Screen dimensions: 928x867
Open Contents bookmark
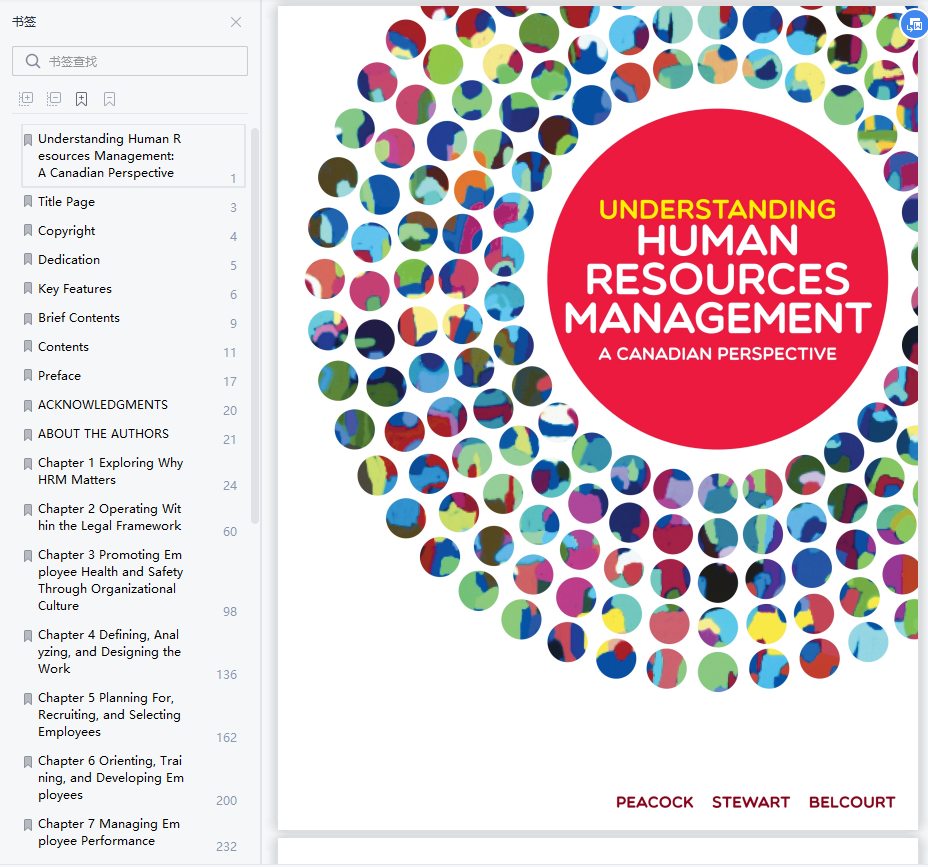pyautogui.click(x=63, y=347)
